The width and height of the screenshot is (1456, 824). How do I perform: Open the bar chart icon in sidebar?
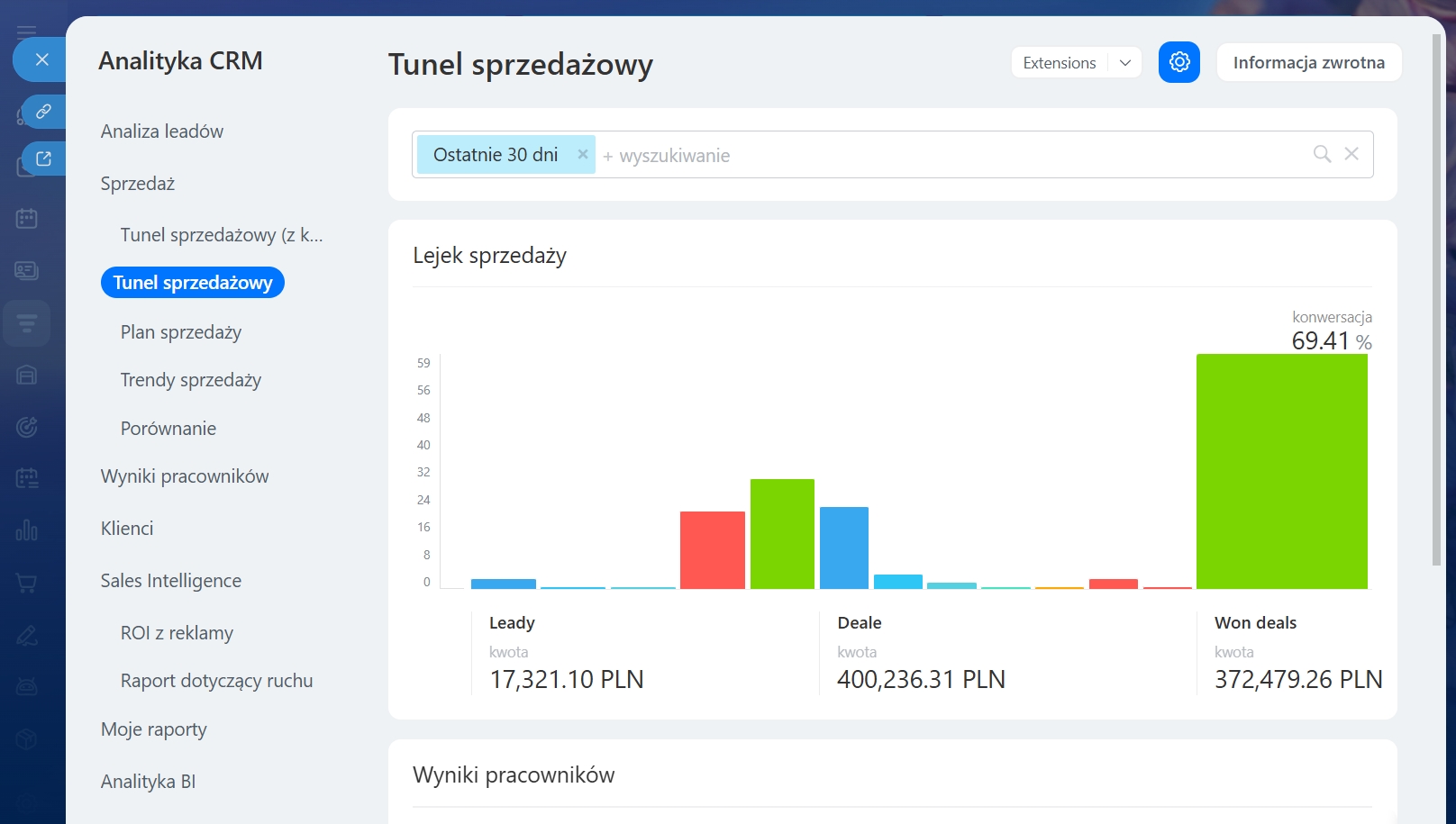point(27,530)
